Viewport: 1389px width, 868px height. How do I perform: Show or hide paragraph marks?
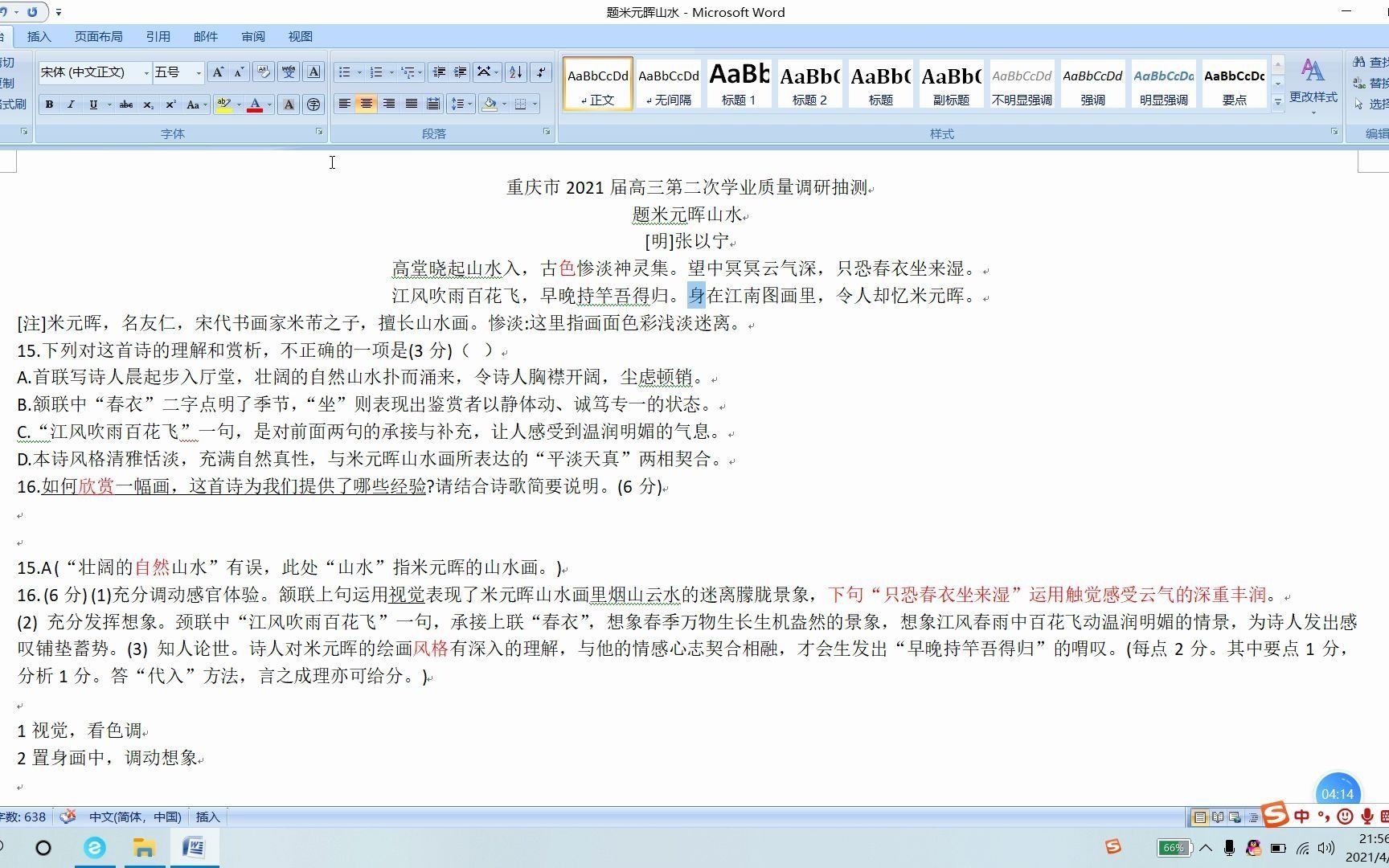542,72
